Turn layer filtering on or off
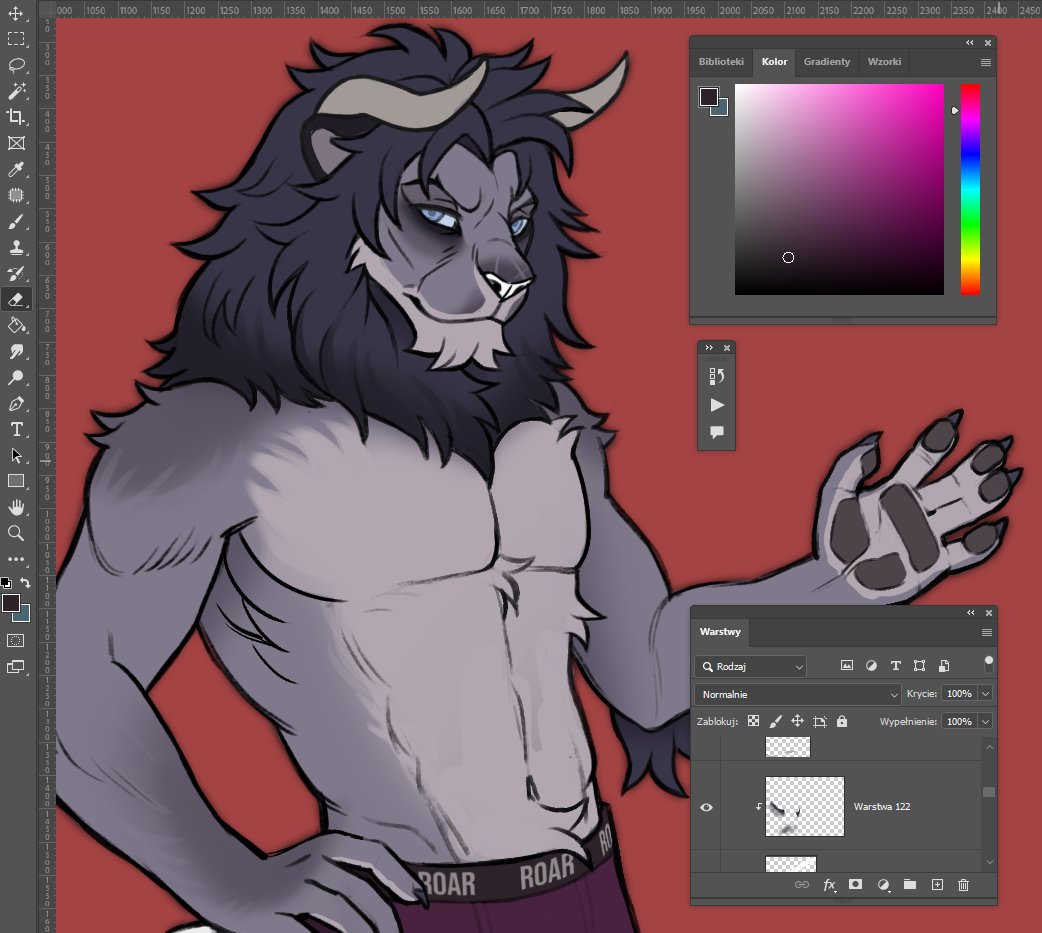 coord(989,664)
